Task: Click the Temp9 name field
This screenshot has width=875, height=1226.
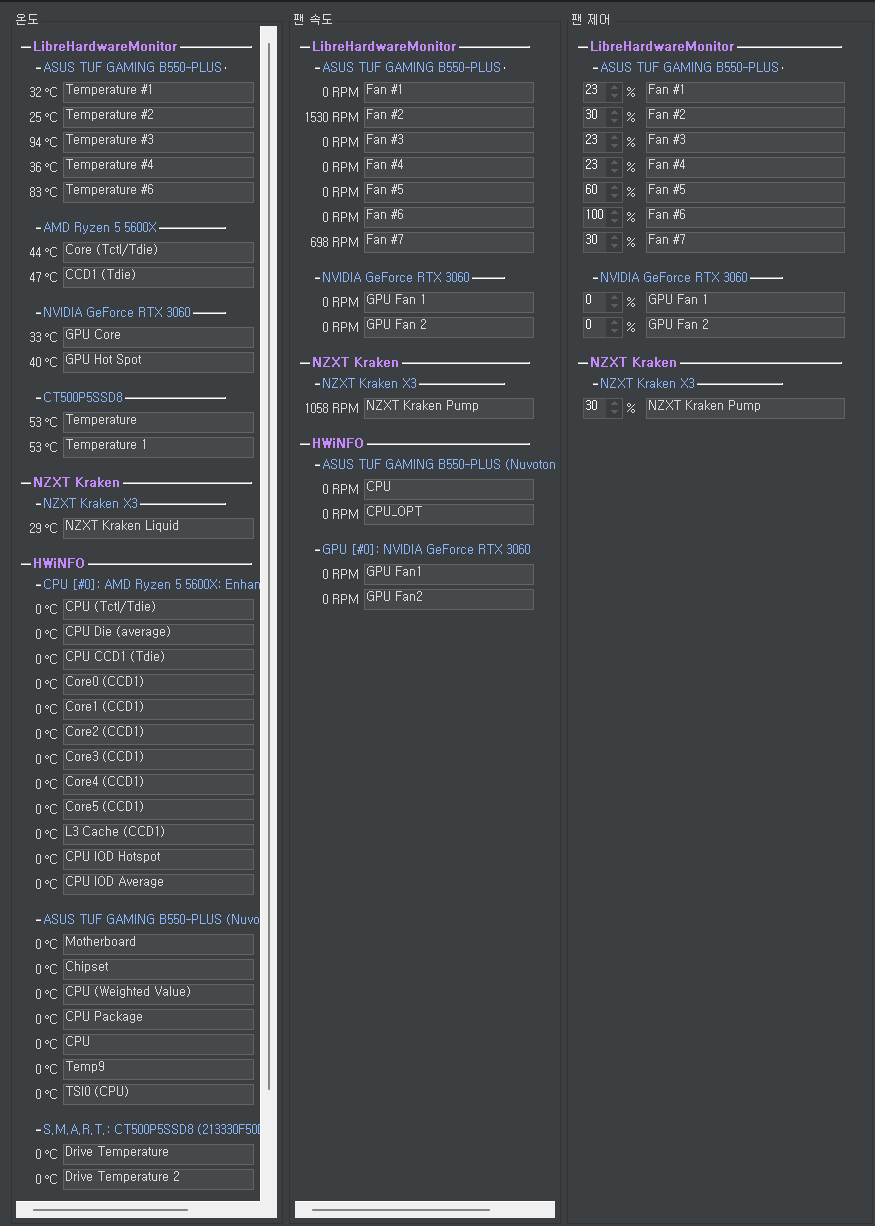Action: 158,1069
